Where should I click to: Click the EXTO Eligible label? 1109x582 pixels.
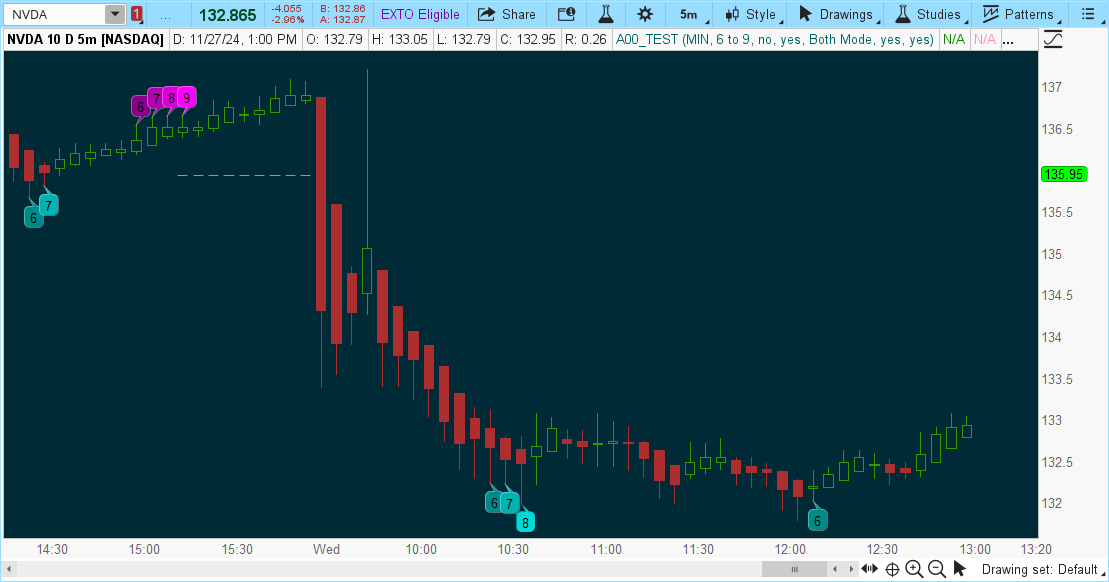pos(420,14)
